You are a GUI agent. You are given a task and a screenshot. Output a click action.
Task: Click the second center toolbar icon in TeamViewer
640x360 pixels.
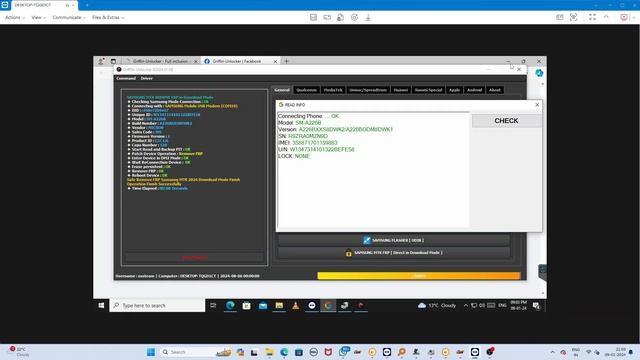pyautogui.click(x=327, y=17)
